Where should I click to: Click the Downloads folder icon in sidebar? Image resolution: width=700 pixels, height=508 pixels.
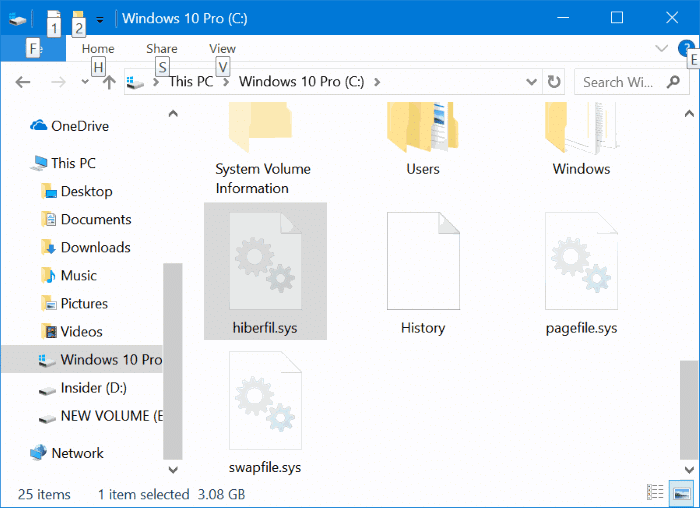49,247
